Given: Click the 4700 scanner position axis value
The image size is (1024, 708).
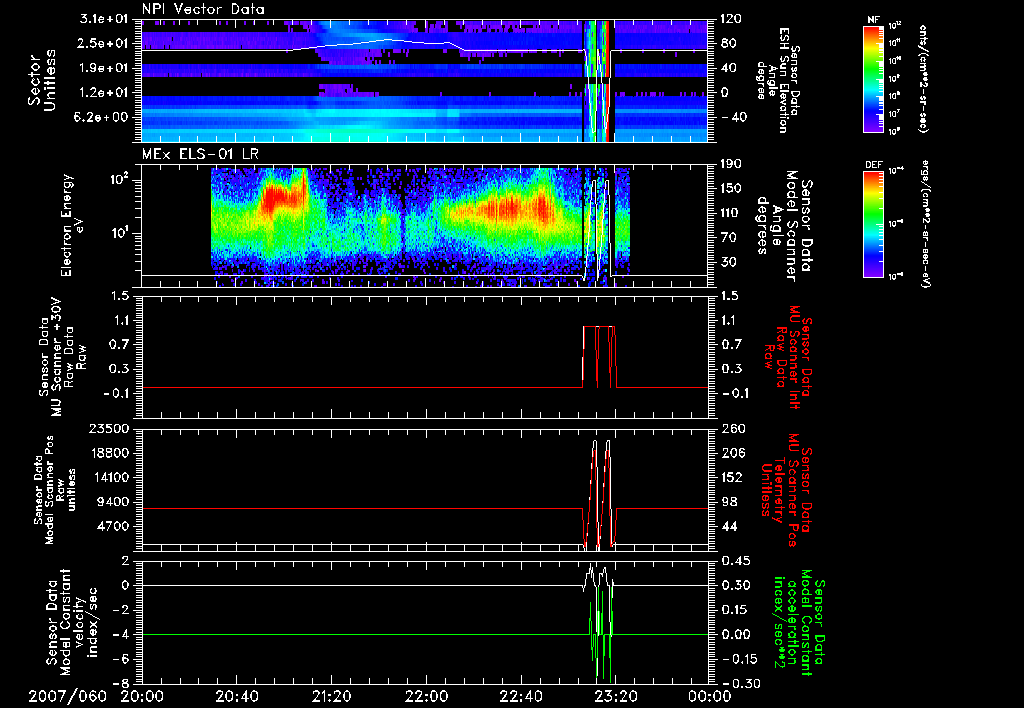Looking at the screenshot, I should tap(112, 526).
